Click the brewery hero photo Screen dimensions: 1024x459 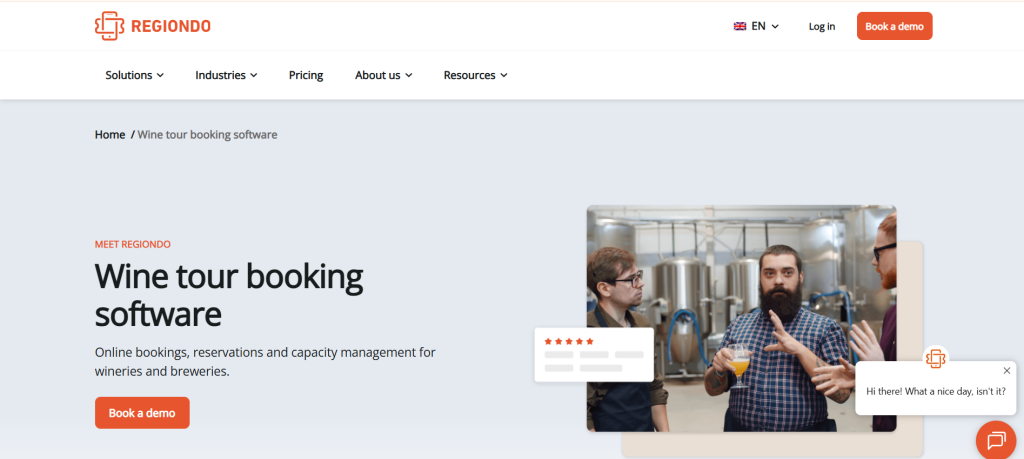pyautogui.click(x=741, y=318)
